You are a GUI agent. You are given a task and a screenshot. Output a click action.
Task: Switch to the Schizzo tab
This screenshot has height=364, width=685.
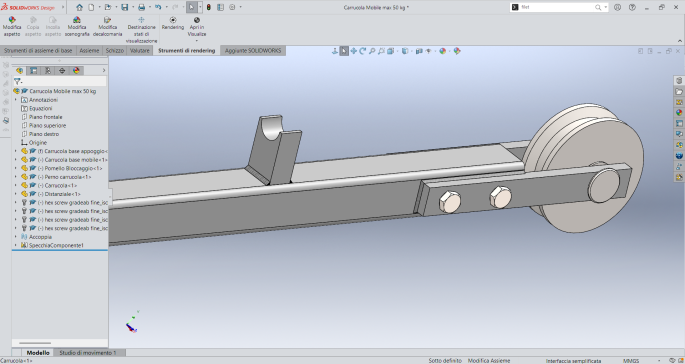pos(114,51)
